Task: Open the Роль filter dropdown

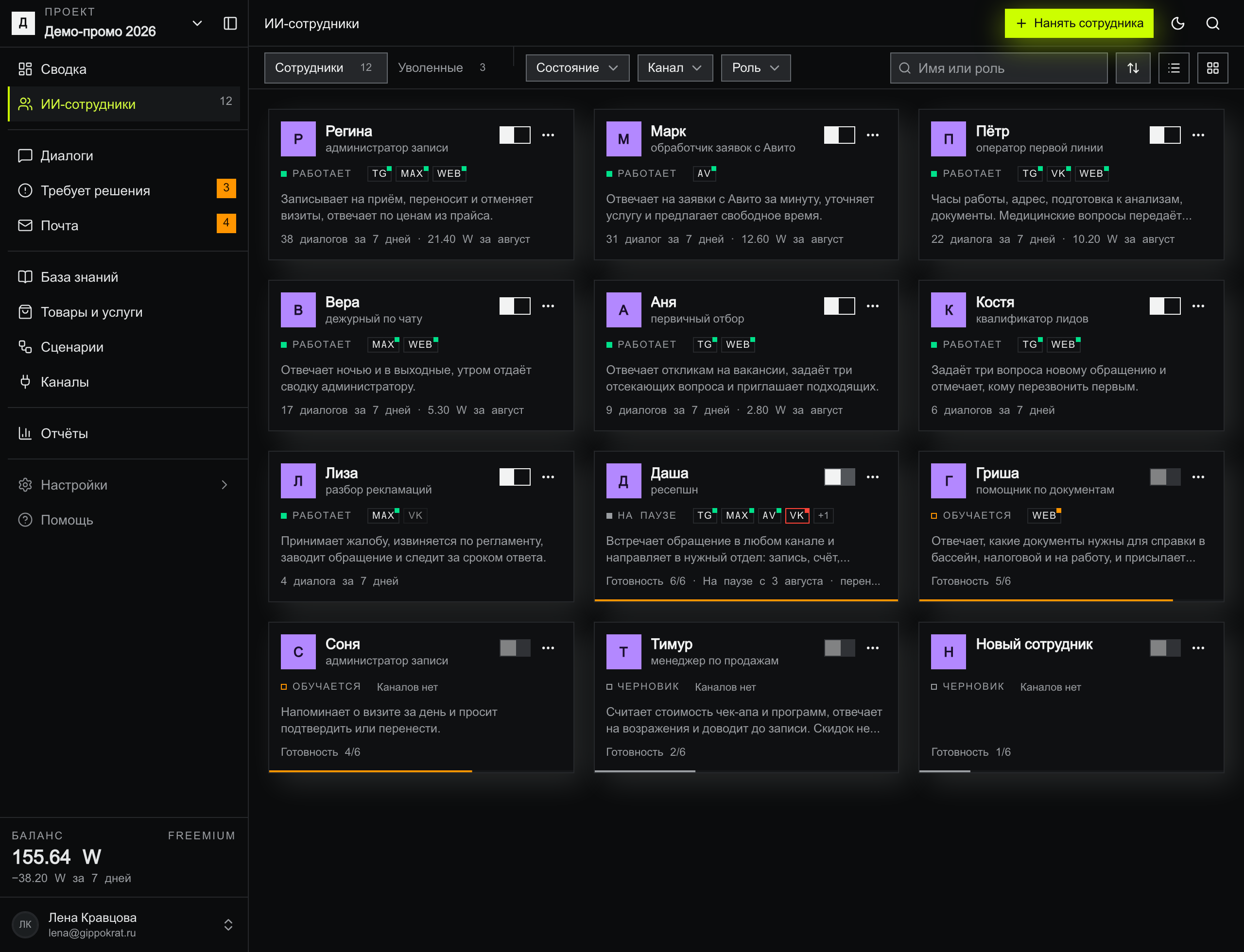Action: [x=756, y=68]
